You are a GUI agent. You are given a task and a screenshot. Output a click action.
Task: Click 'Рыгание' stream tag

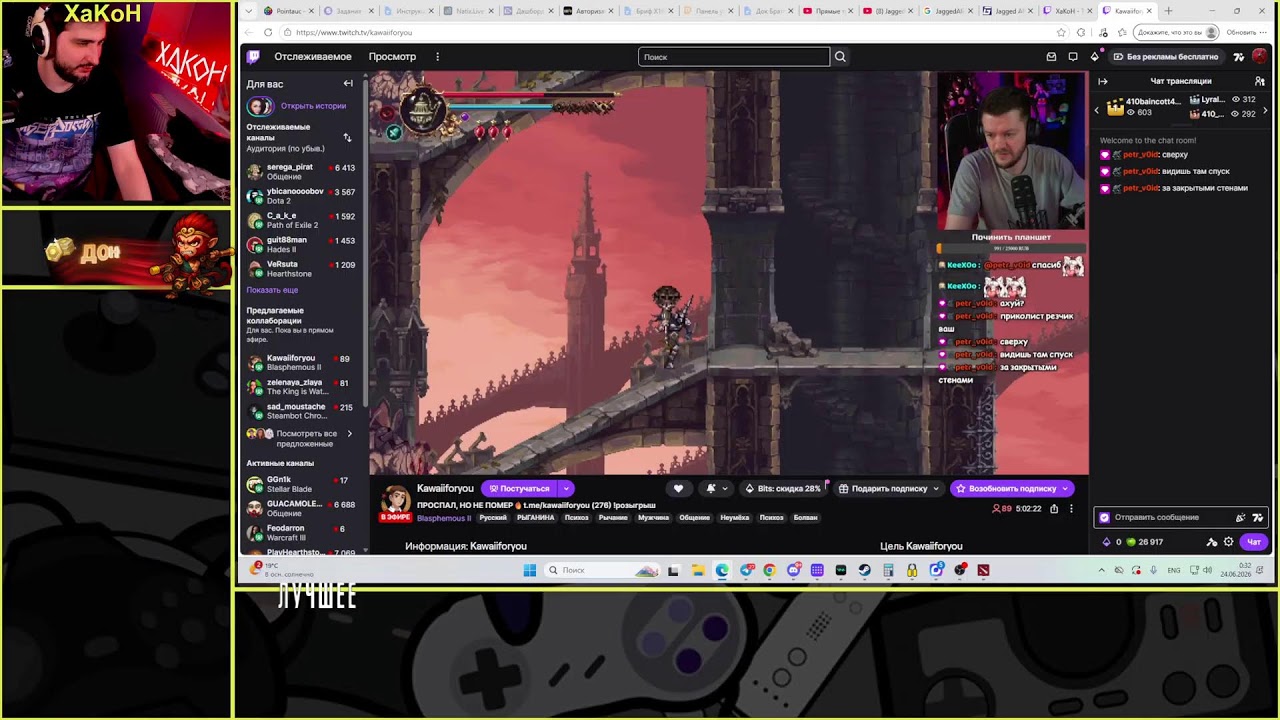pos(613,518)
